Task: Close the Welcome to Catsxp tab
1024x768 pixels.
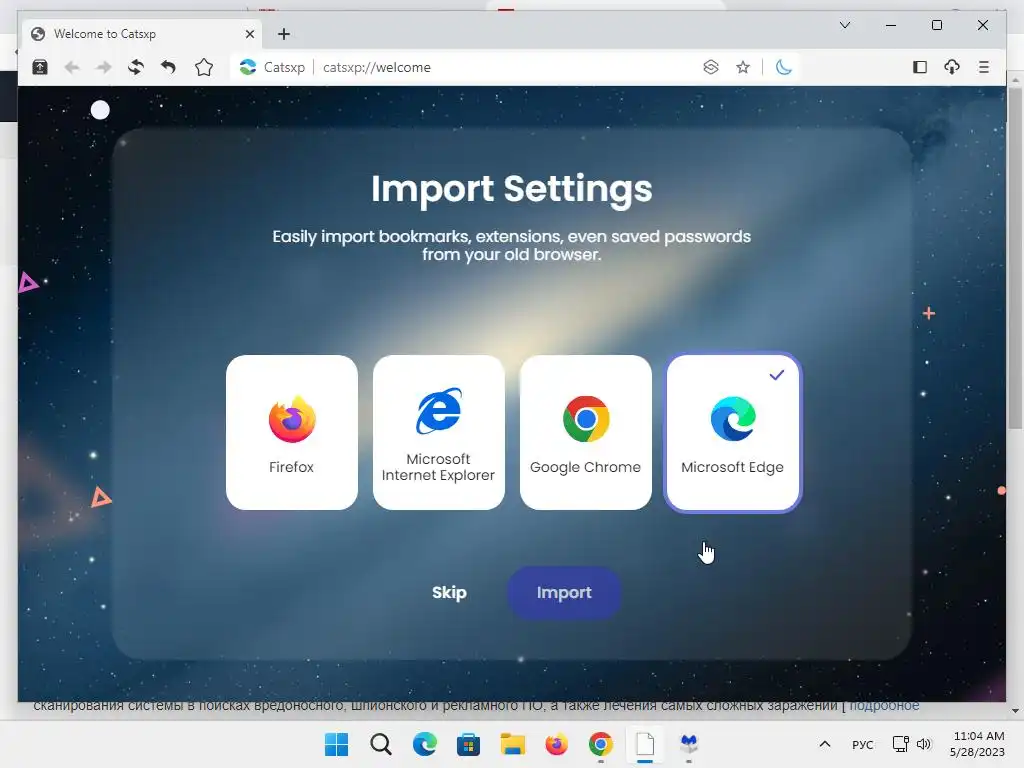Action: (249, 34)
